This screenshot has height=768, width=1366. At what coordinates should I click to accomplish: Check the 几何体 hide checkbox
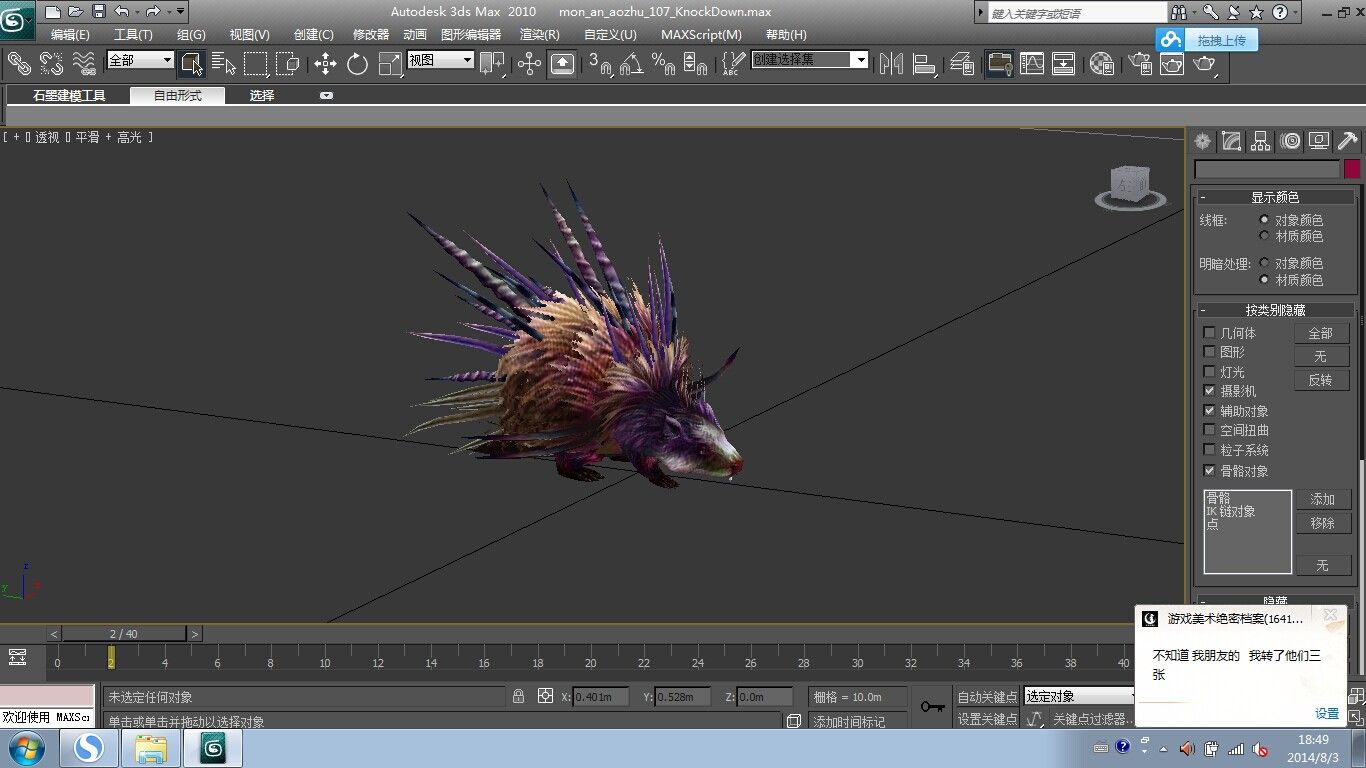click(x=1209, y=333)
